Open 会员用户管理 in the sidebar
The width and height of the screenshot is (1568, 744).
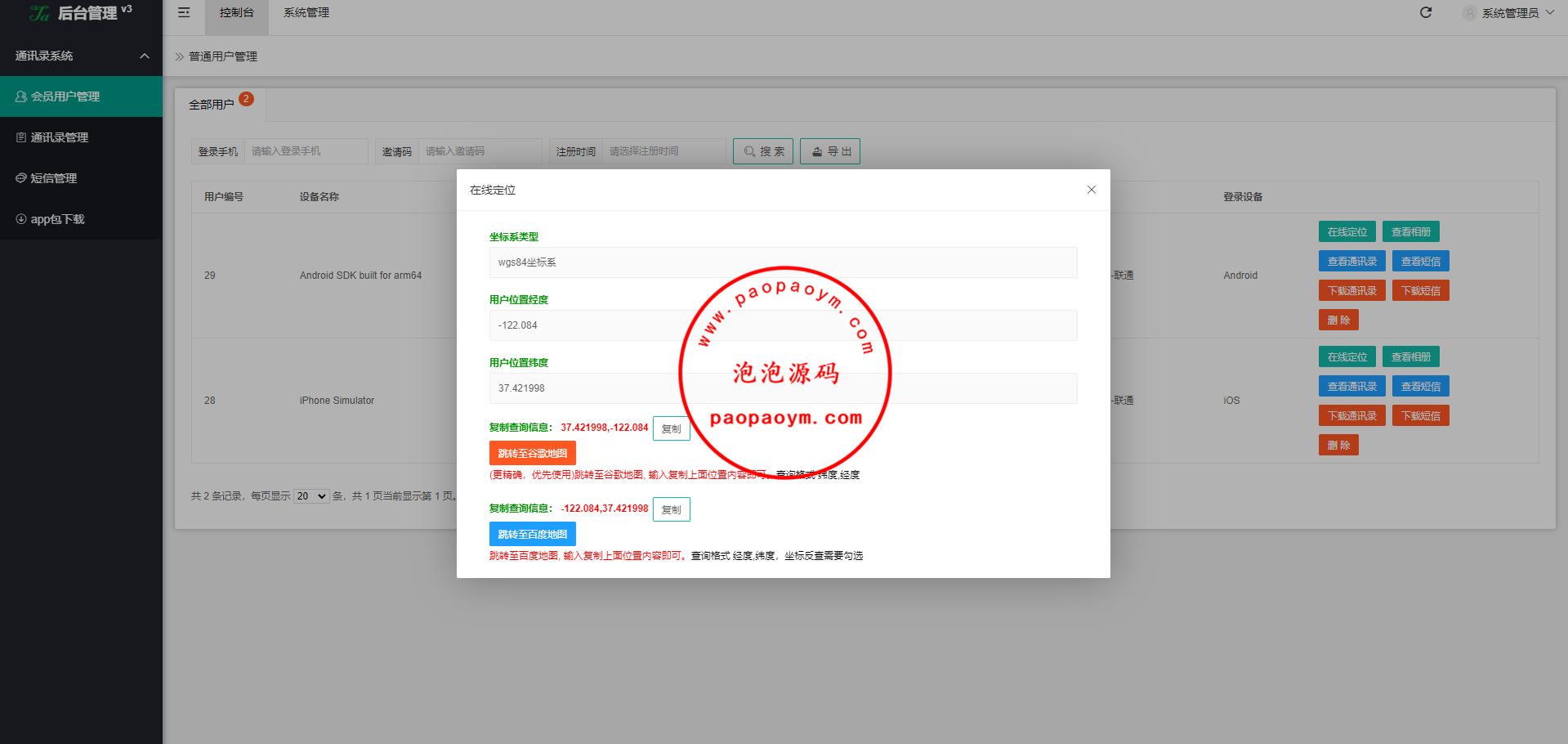pos(81,96)
